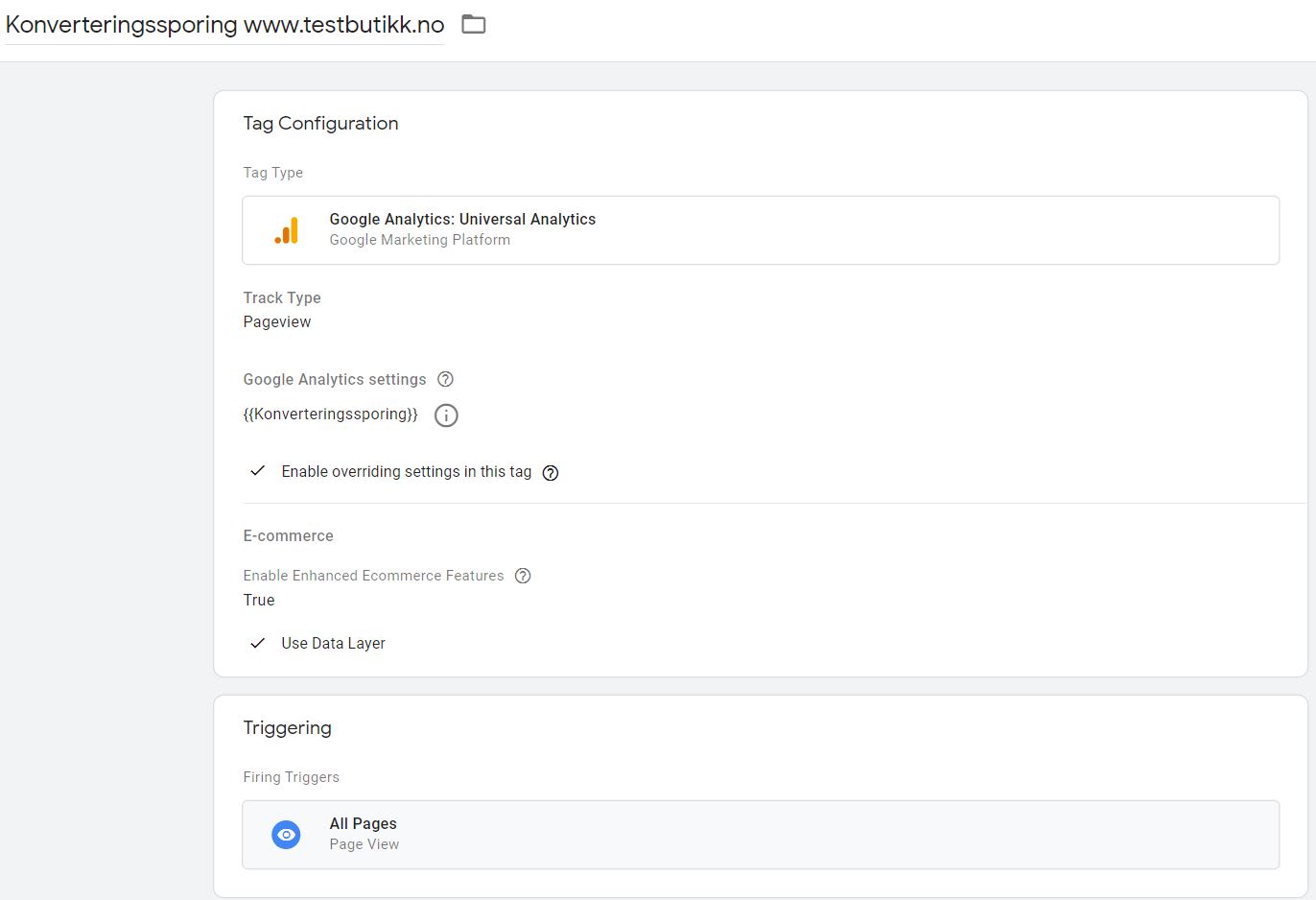
Task: Open the All Pages firing trigger
Action: click(761, 835)
